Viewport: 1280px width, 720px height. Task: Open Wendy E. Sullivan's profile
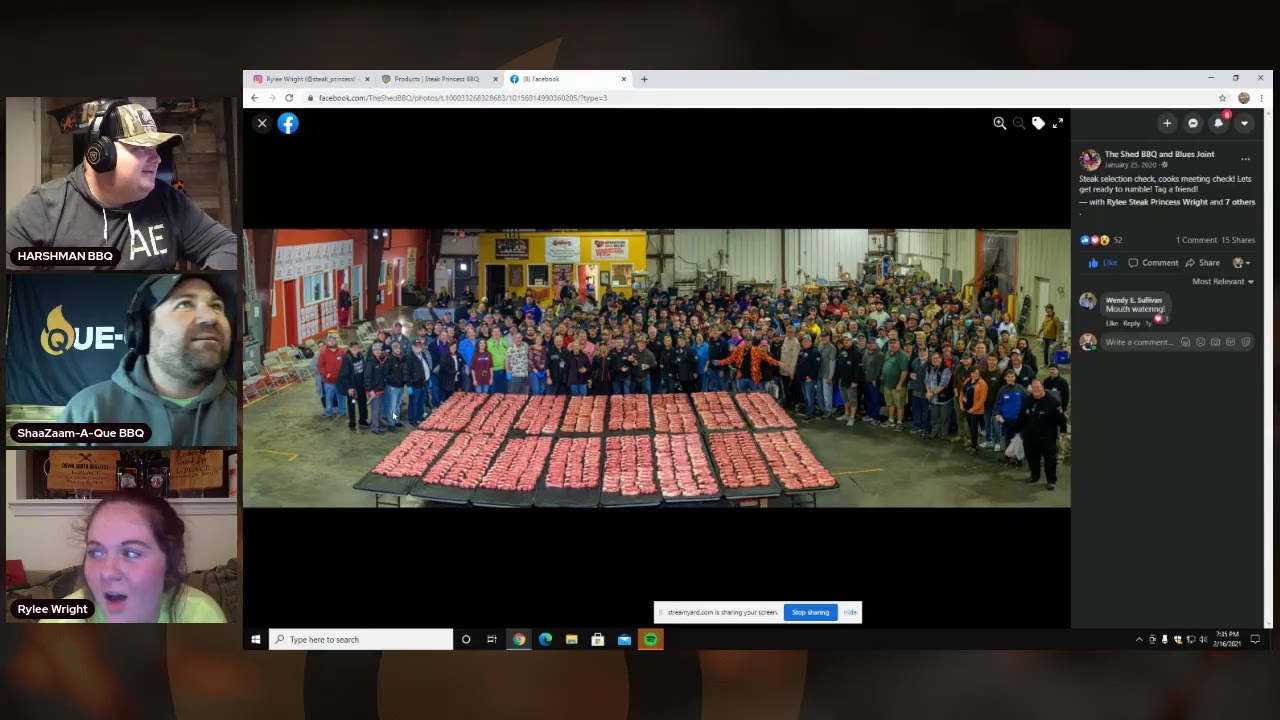(1133, 300)
